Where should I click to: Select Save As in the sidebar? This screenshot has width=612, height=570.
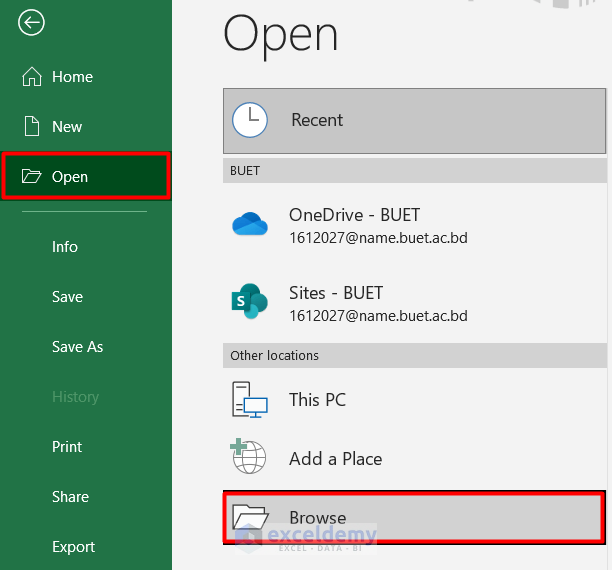[86, 347]
